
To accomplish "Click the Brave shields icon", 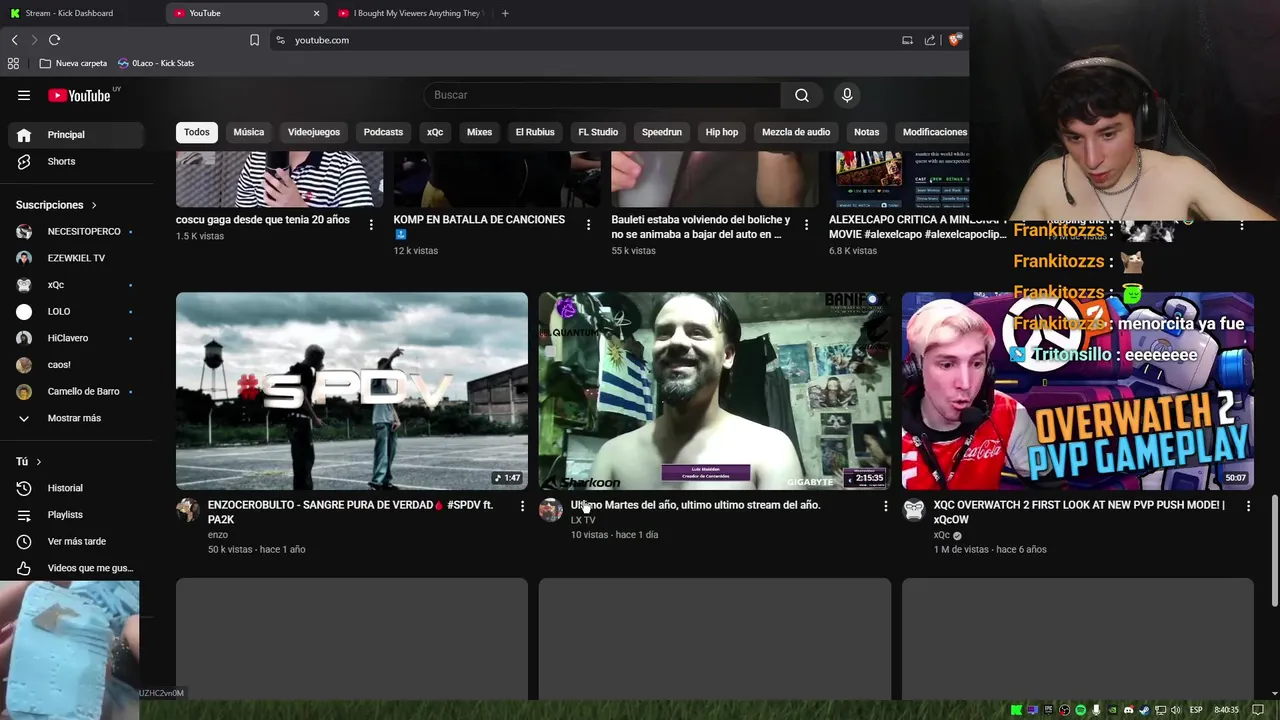I will (x=955, y=40).
